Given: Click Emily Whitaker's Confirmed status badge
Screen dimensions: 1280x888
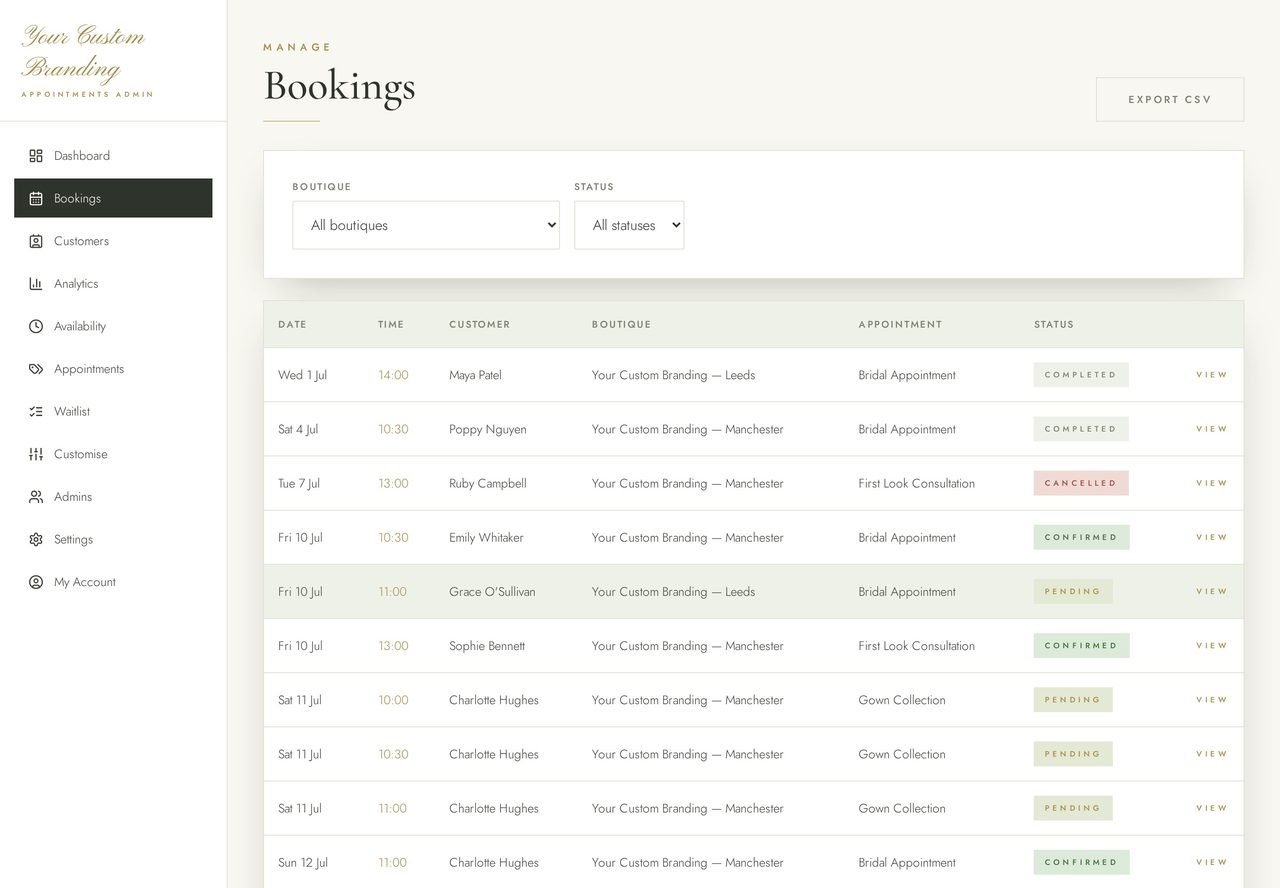Looking at the screenshot, I should pos(1082,537).
